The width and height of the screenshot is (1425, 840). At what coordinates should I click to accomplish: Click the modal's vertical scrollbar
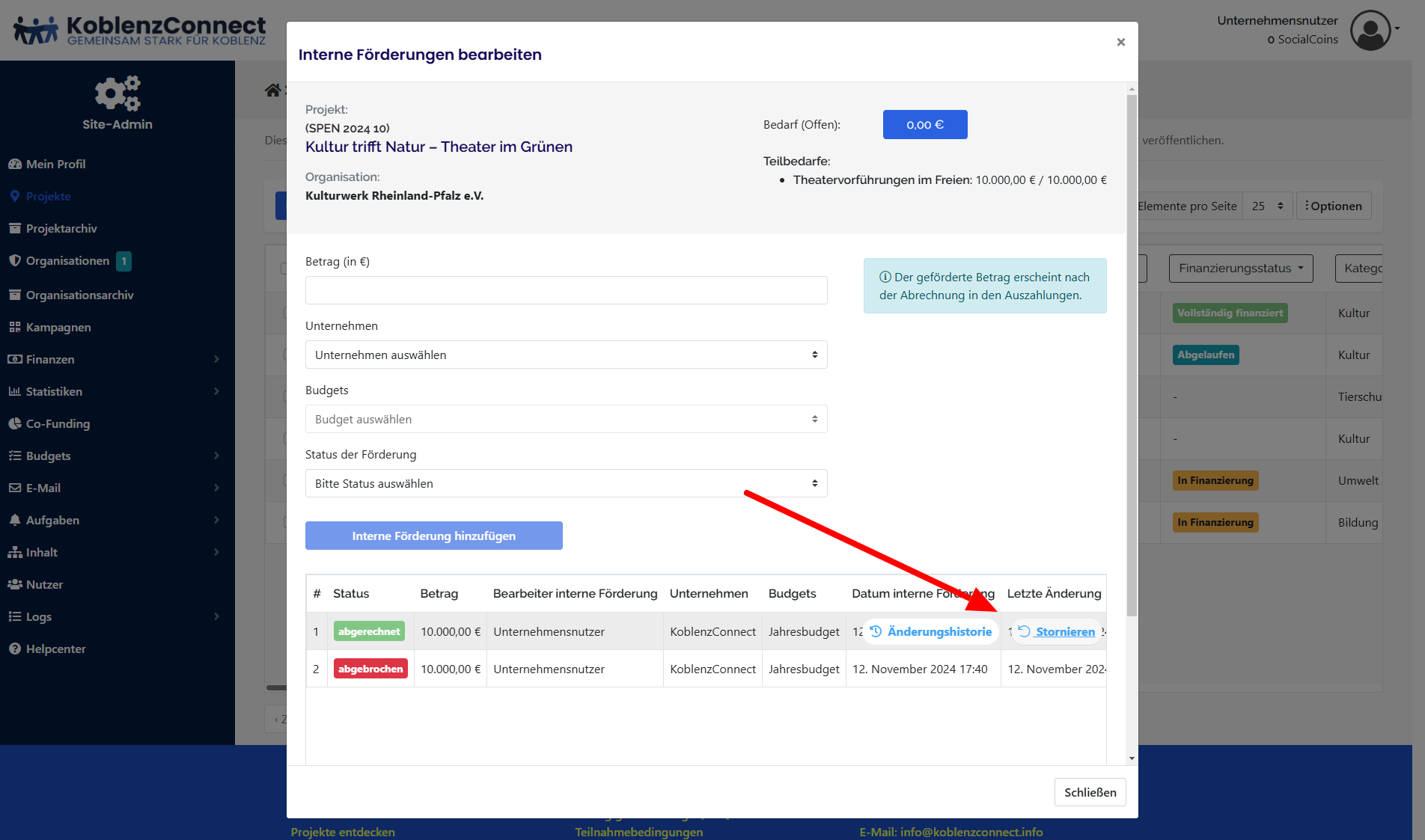pos(1131,352)
